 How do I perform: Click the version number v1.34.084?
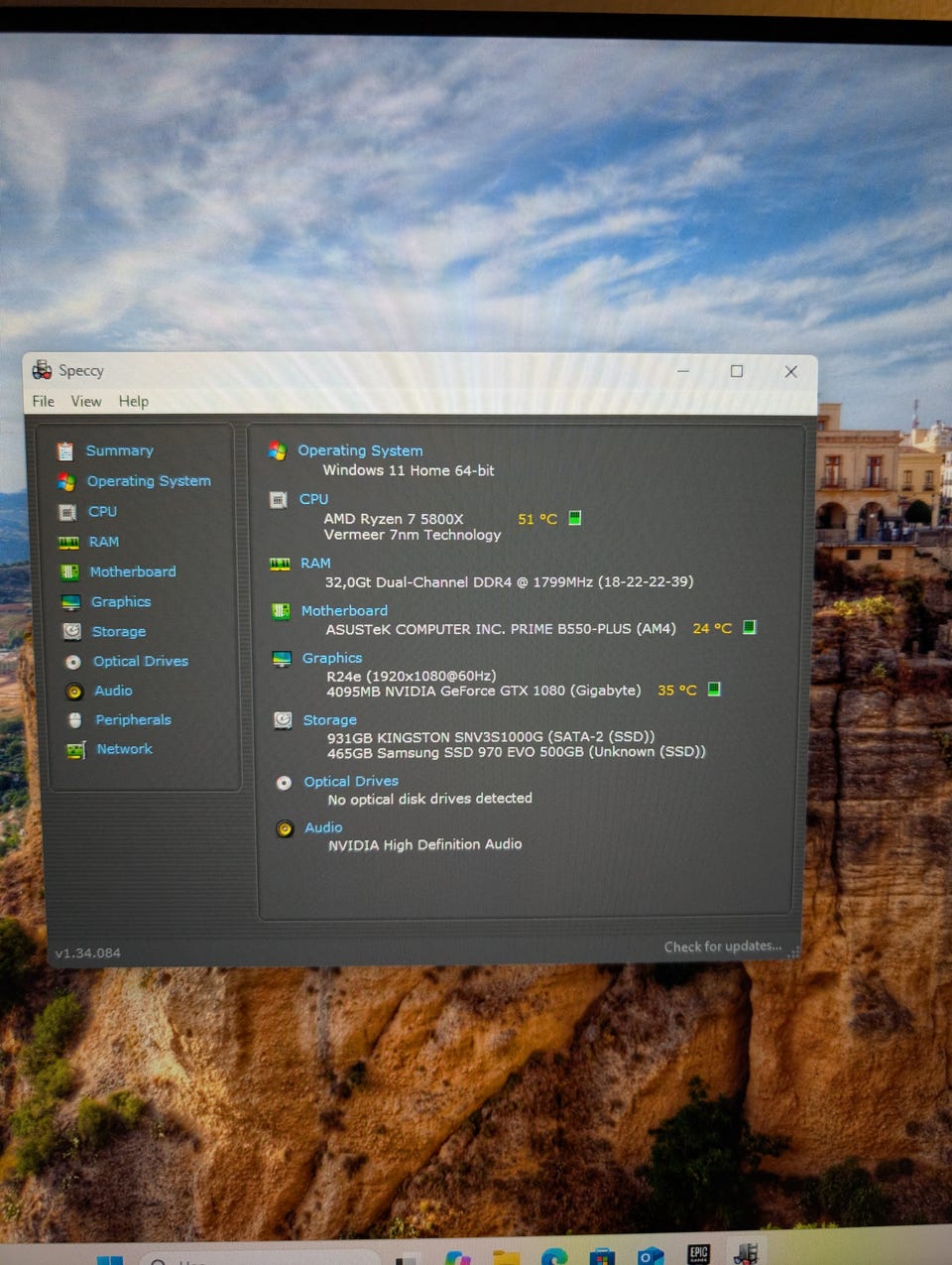87,952
